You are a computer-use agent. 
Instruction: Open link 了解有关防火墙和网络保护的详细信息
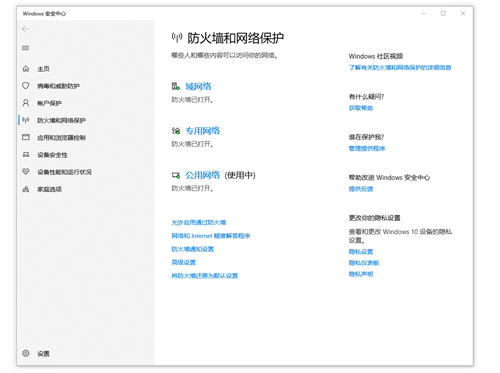[x=400, y=68]
